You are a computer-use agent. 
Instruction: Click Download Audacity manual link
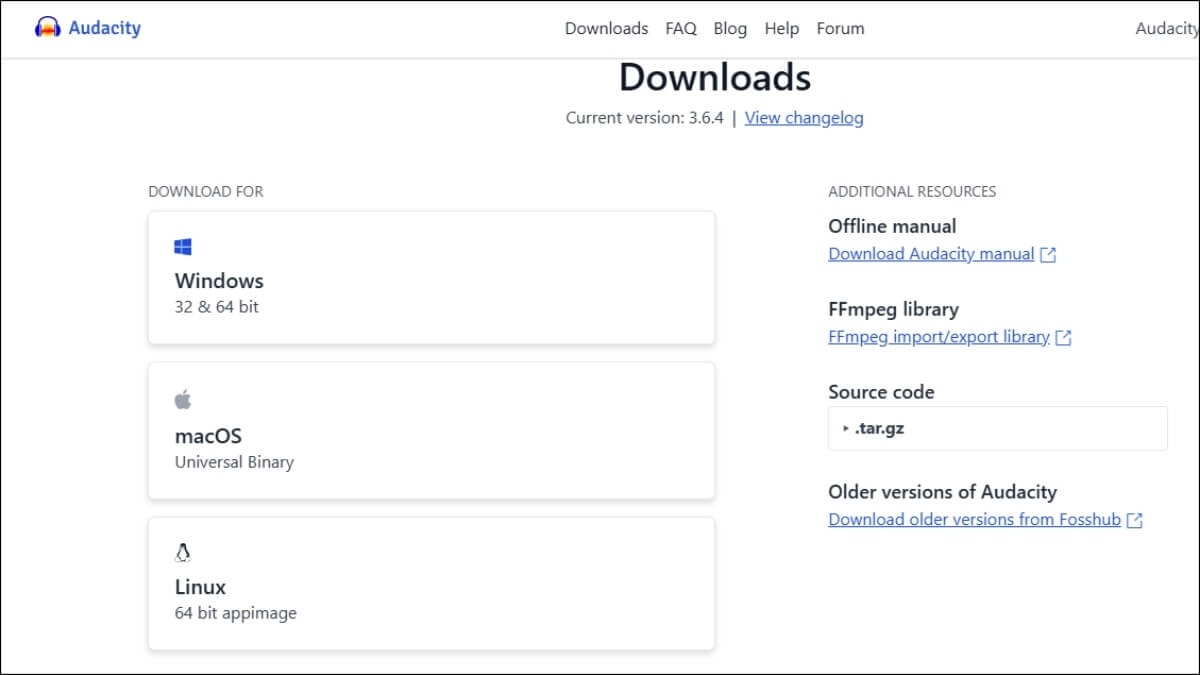(x=931, y=254)
